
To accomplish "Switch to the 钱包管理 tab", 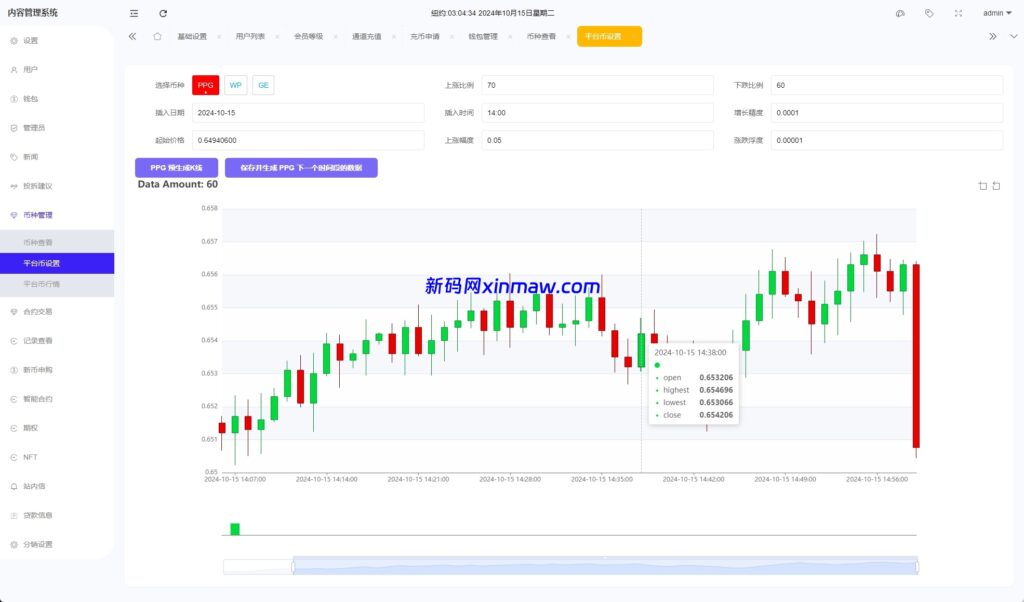I will (x=483, y=36).
